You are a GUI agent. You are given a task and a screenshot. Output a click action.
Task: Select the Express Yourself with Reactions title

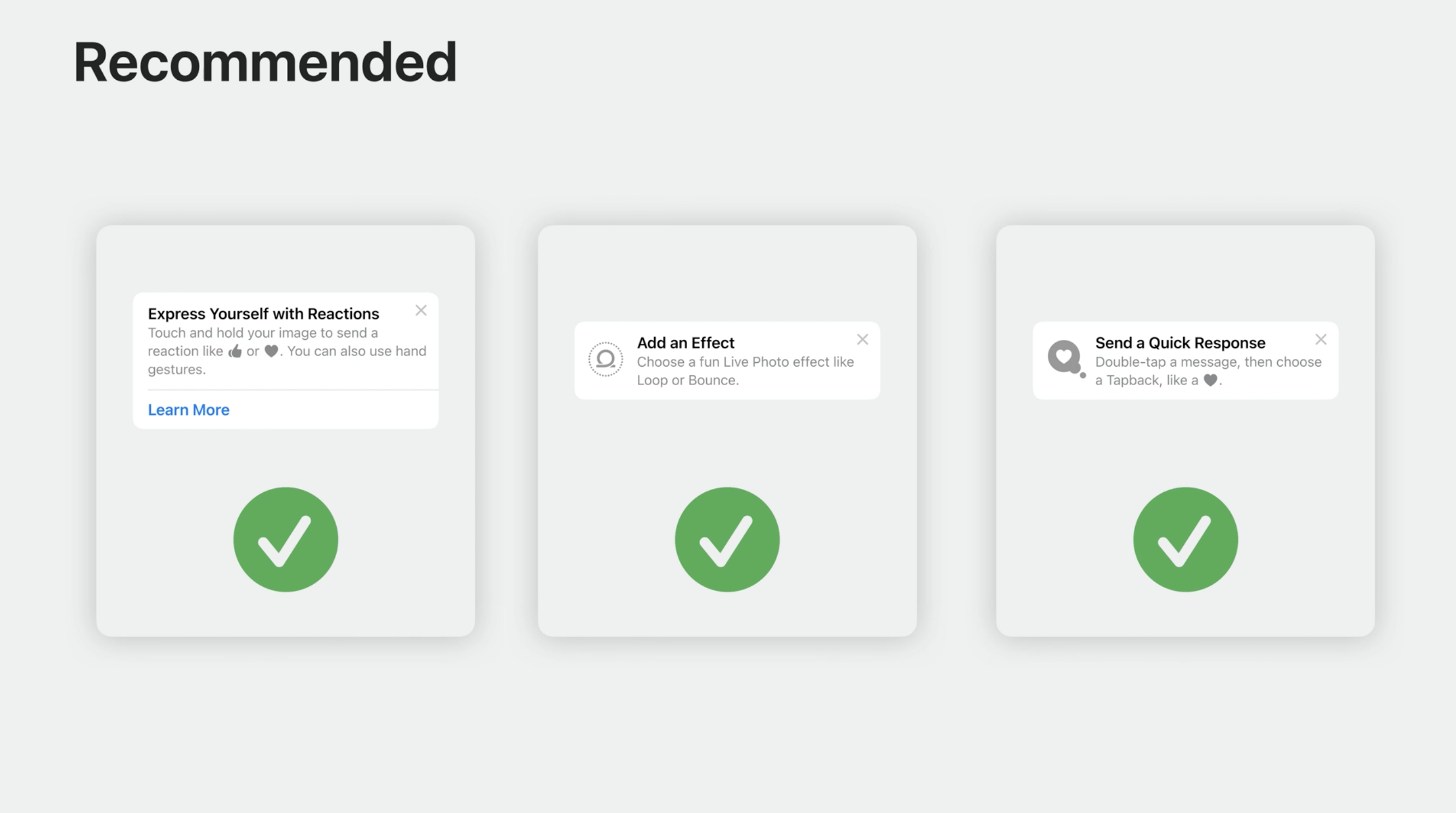[263, 314]
